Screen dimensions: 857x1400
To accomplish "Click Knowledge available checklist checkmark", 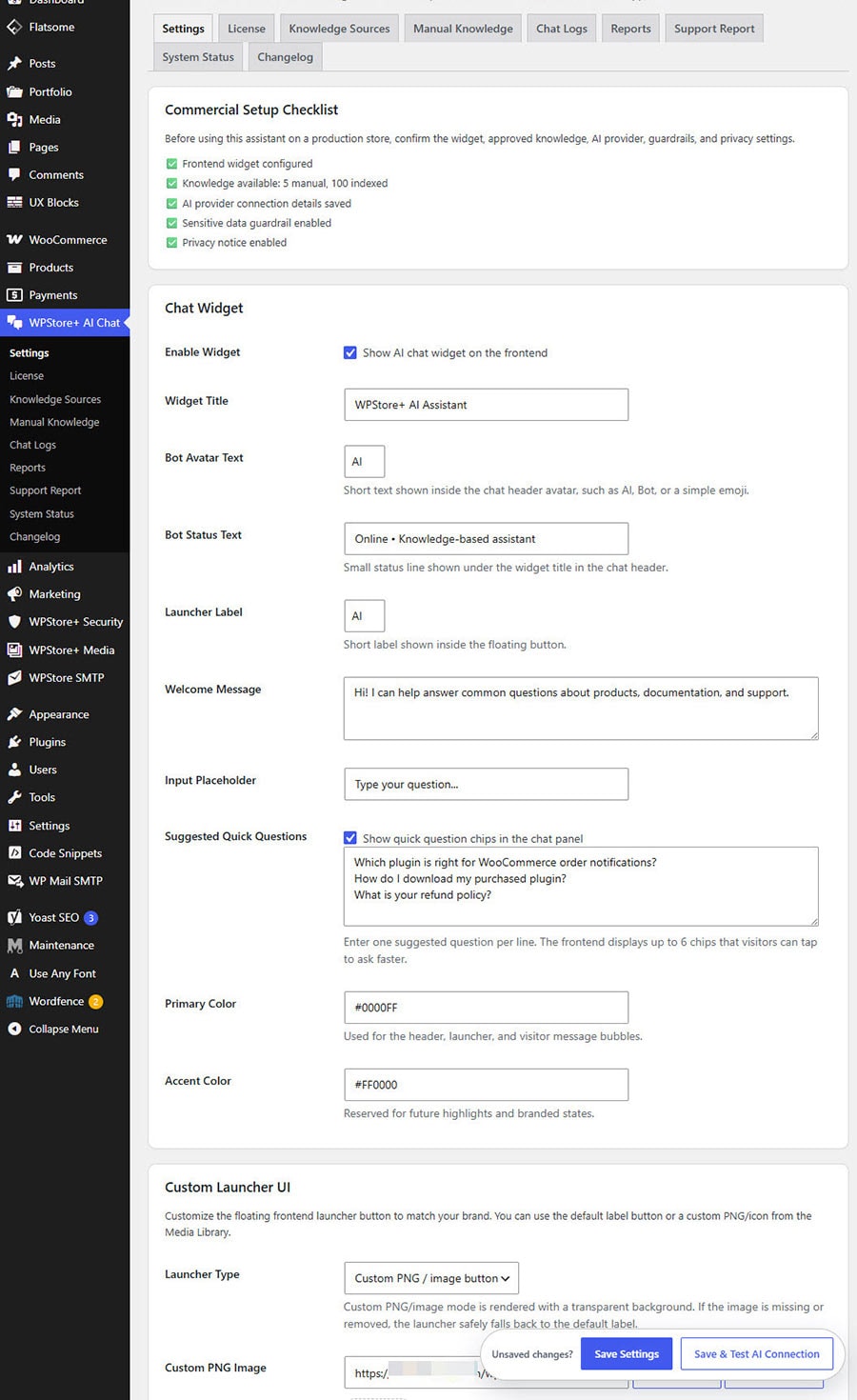I will 171,184.
